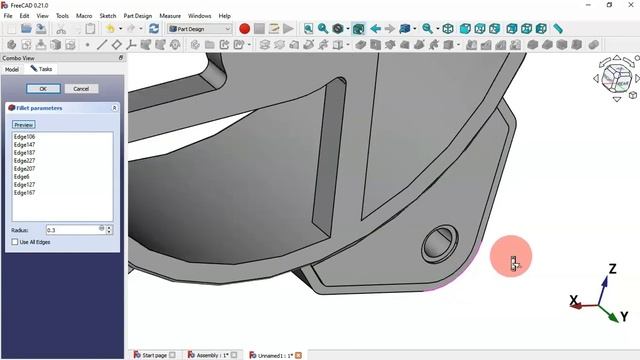Image resolution: width=640 pixels, height=360 pixels.
Task: Confirm the fillet with OK
Action: click(x=43, y=89)
